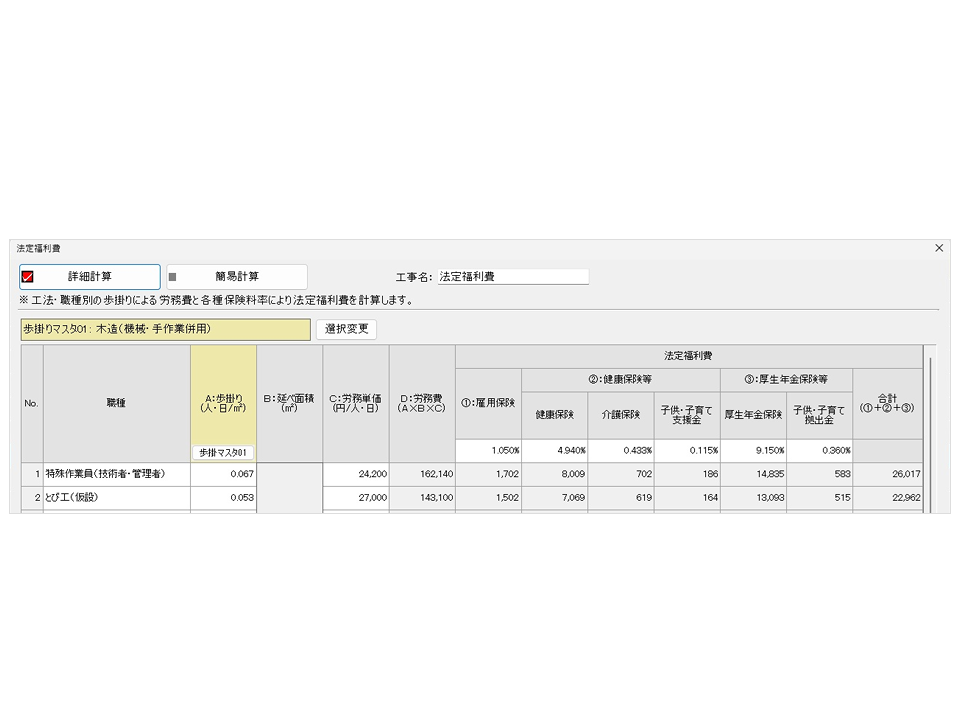960x720 pixels.
Task: Click 雇用保険 amount 1,502
Action: click(489, 498)
